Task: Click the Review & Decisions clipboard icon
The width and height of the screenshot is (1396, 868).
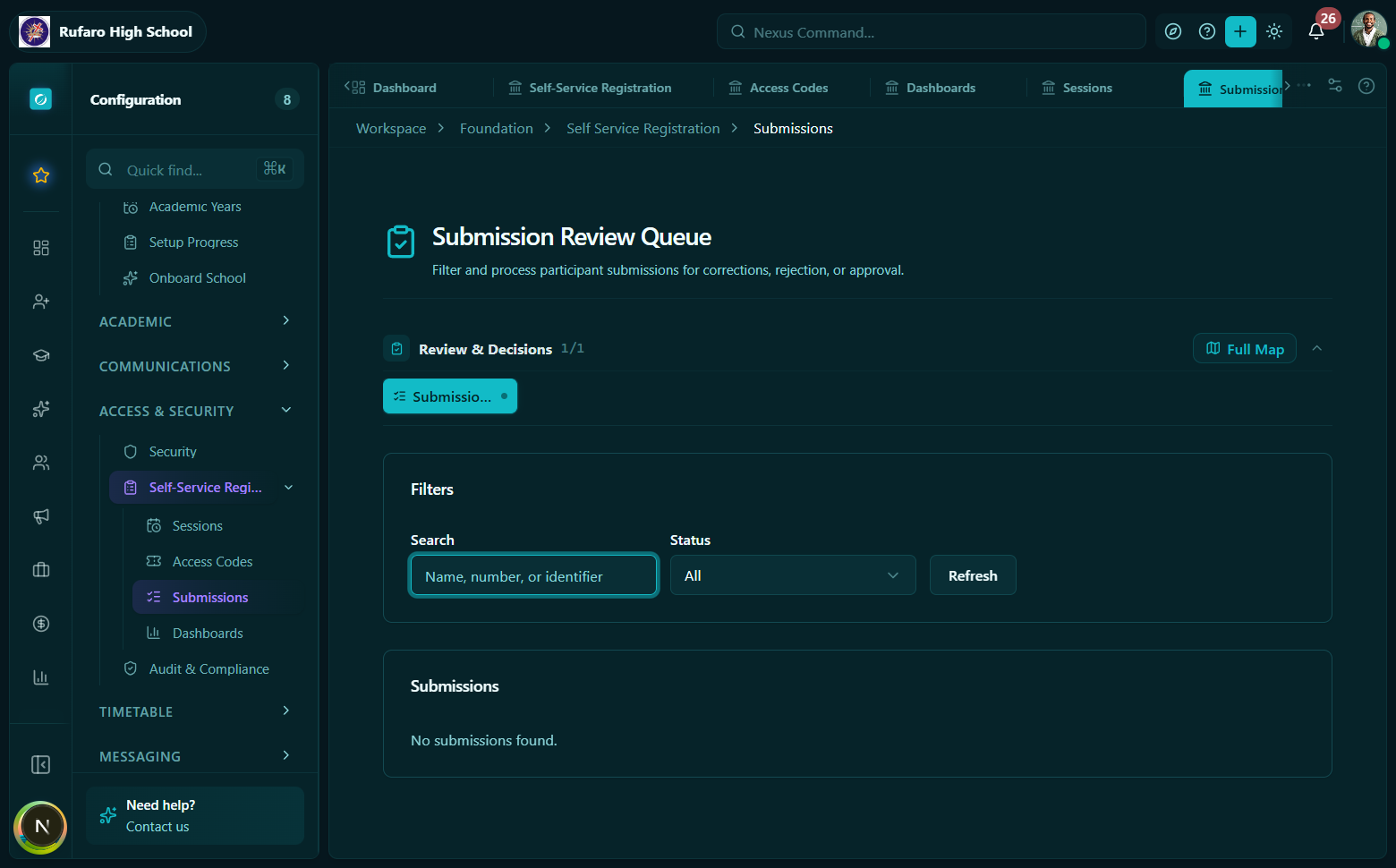Action: point(396,349)
